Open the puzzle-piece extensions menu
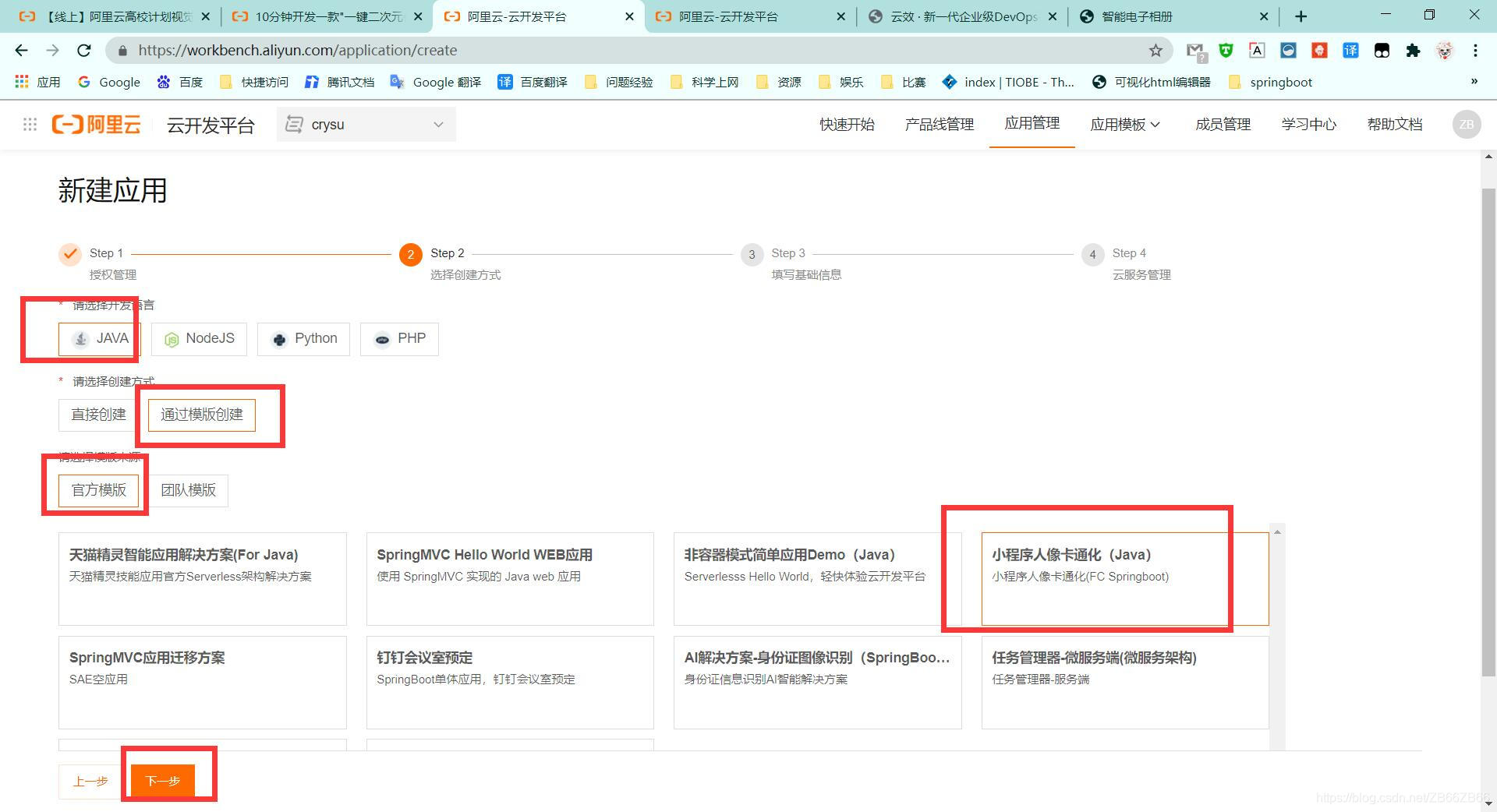 pos(1413,51)
